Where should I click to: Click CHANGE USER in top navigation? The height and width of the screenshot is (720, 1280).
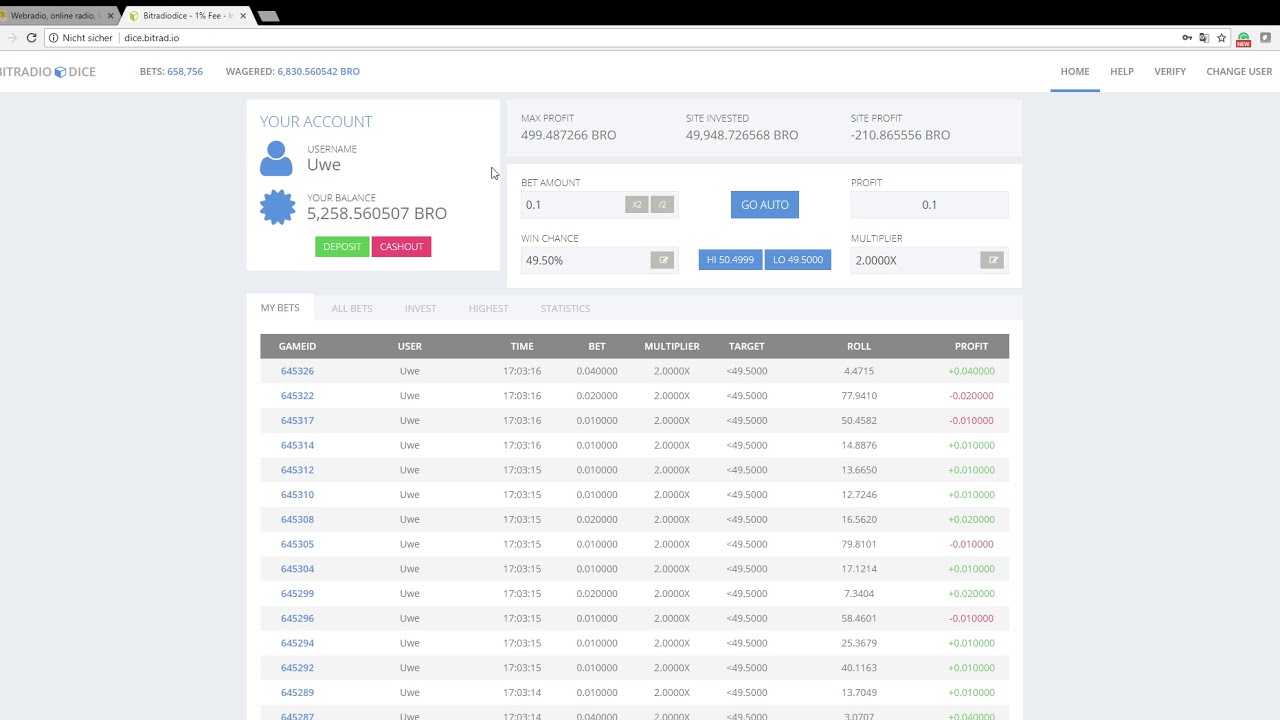[x=1239, y=72]
